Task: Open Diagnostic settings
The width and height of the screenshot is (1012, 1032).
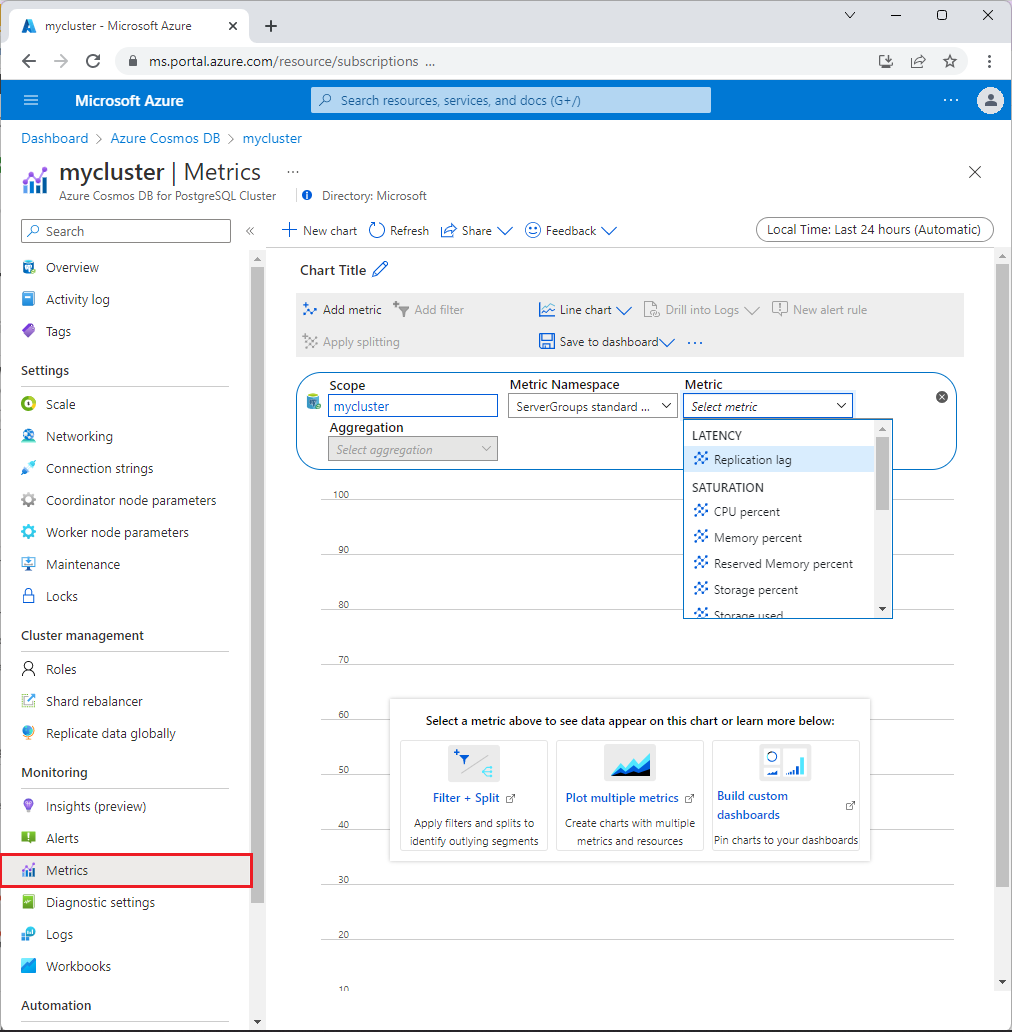Action: point(100,902)
